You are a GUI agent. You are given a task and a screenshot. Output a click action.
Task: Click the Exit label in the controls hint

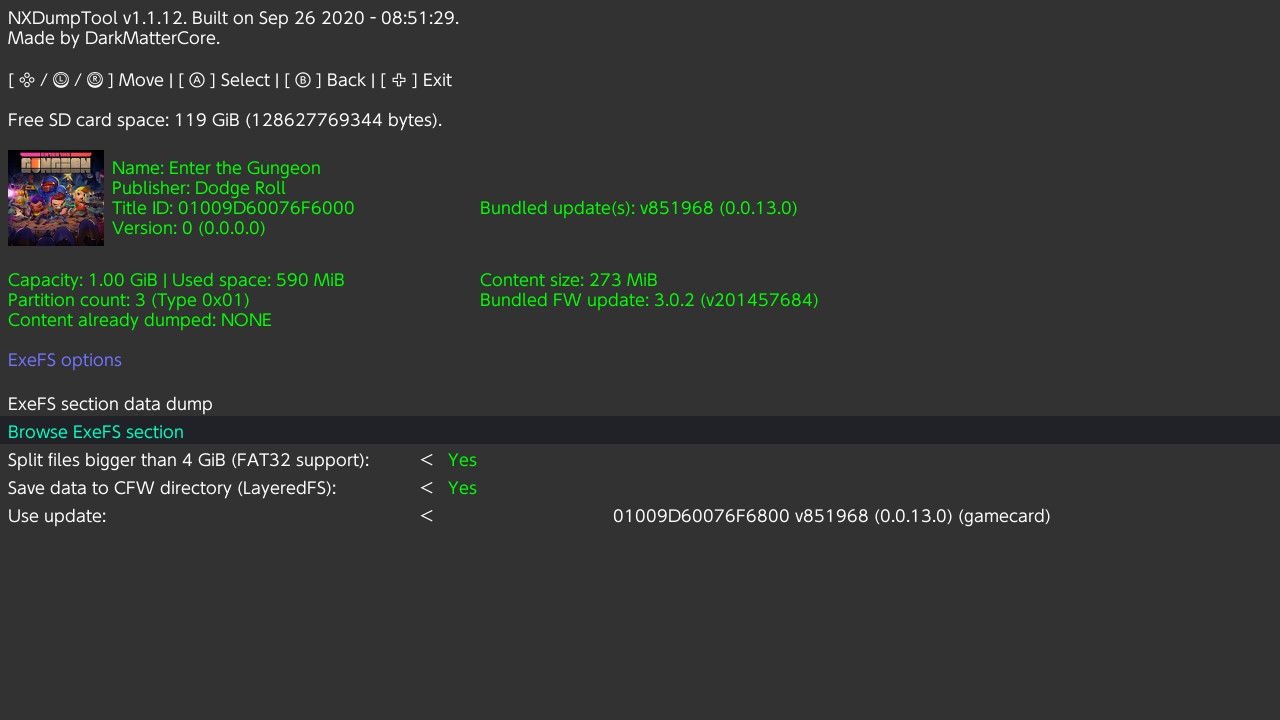tap(437, 80)
